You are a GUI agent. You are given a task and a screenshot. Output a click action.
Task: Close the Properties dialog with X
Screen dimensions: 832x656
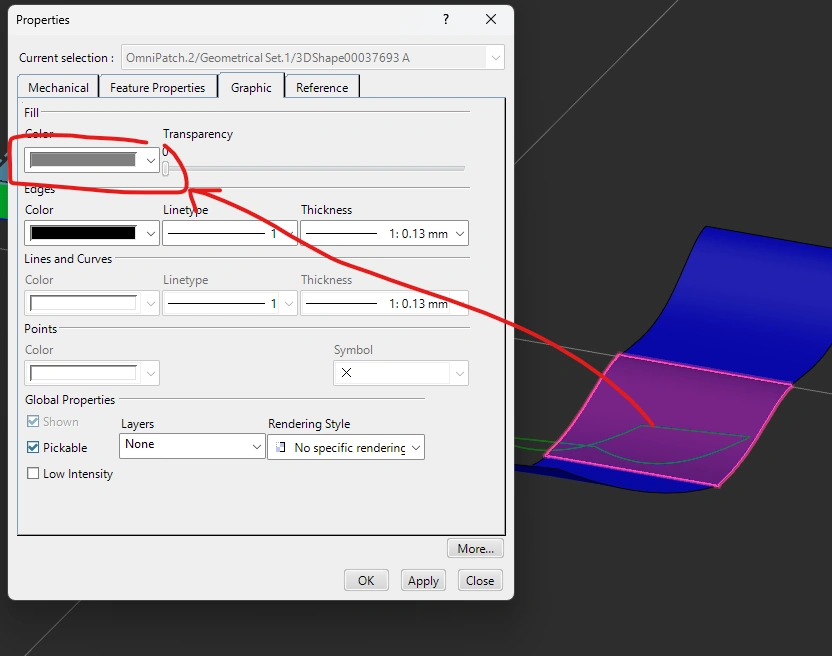click(x=491, y=20)
